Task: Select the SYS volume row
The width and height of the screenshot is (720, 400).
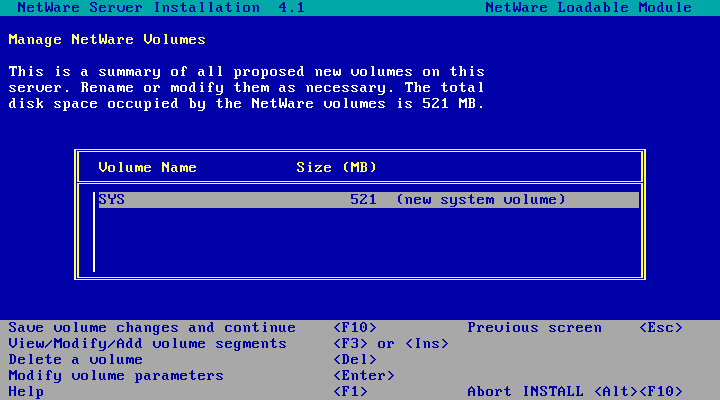Action: pyautogui.click(x=368, y=200)
